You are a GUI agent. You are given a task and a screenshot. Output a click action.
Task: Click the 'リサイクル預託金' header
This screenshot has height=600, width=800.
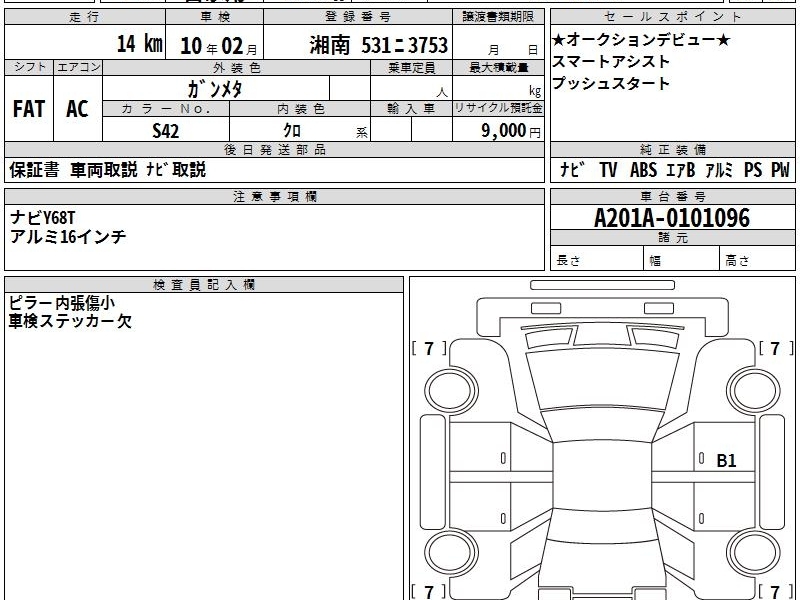point(498,108)
